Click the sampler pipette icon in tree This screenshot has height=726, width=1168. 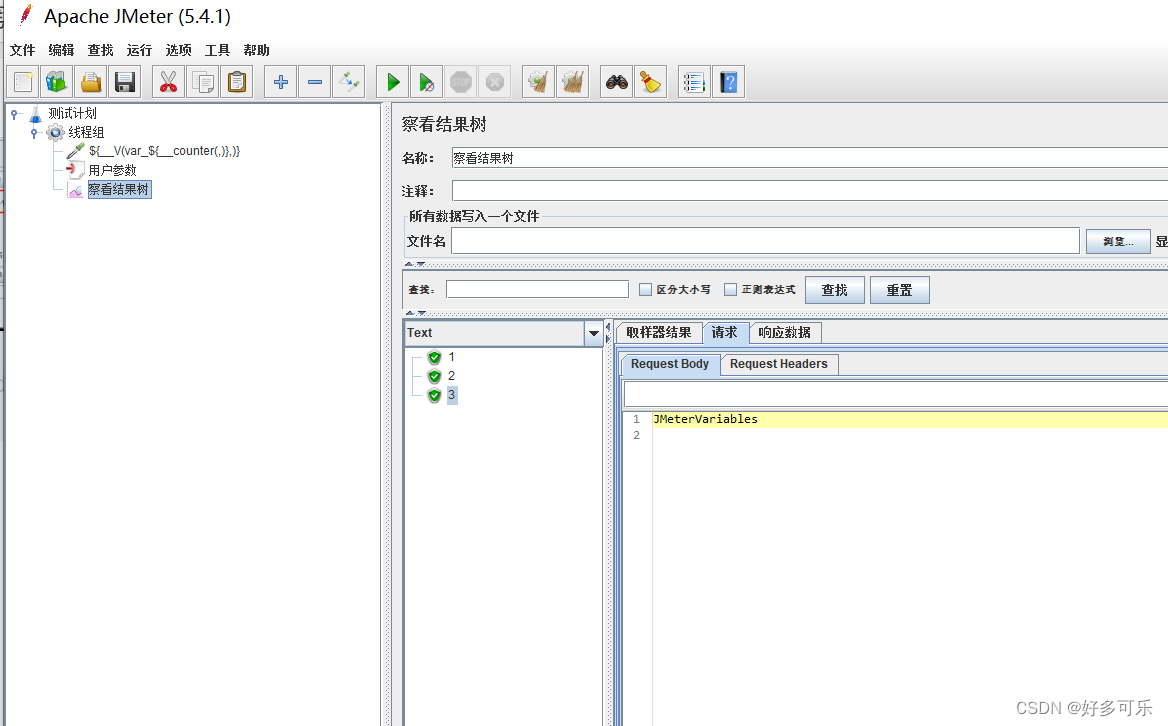click(x=75, y=151)
